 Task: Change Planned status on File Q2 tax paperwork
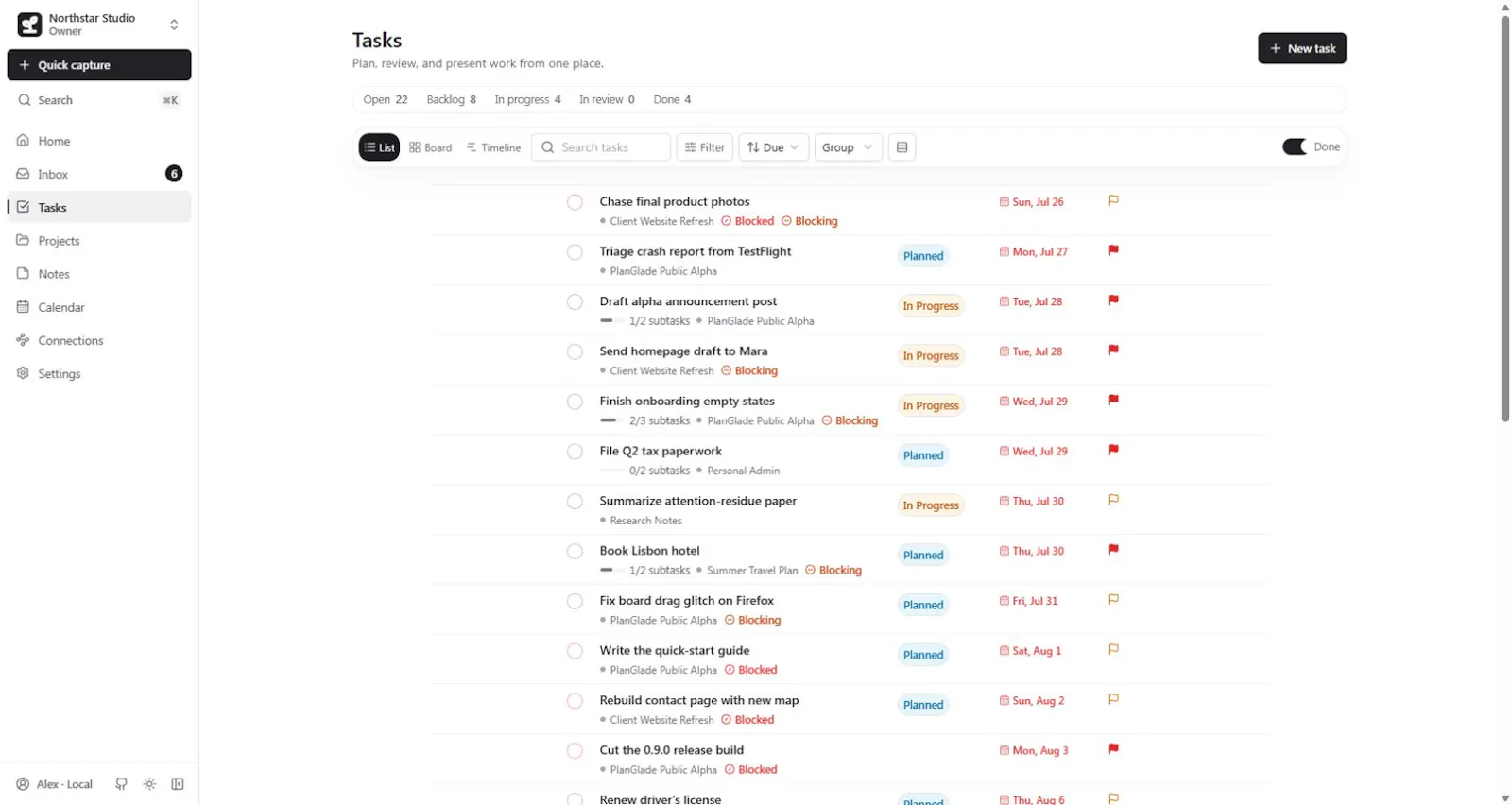click(x=923, y=455)
